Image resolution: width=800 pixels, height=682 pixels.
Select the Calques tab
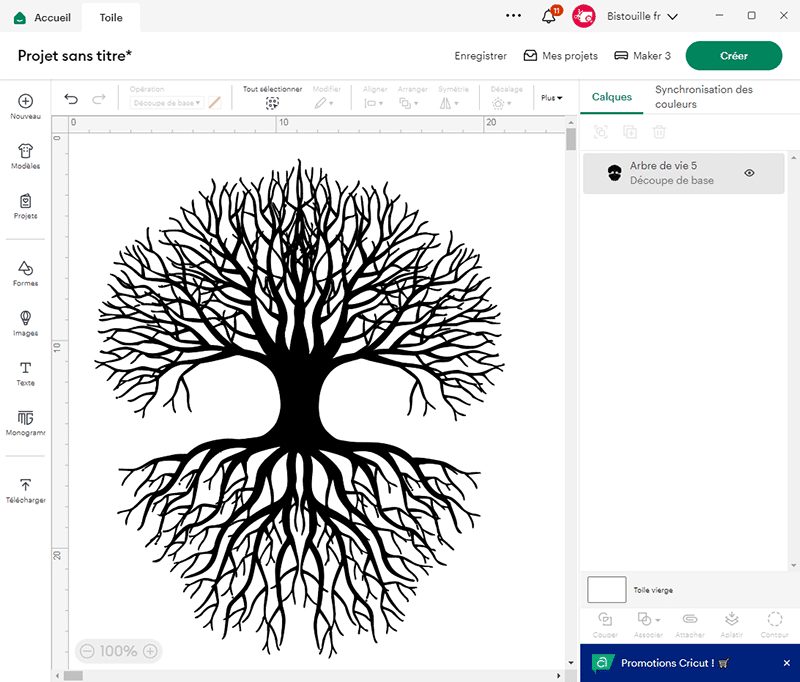[612, 97]
